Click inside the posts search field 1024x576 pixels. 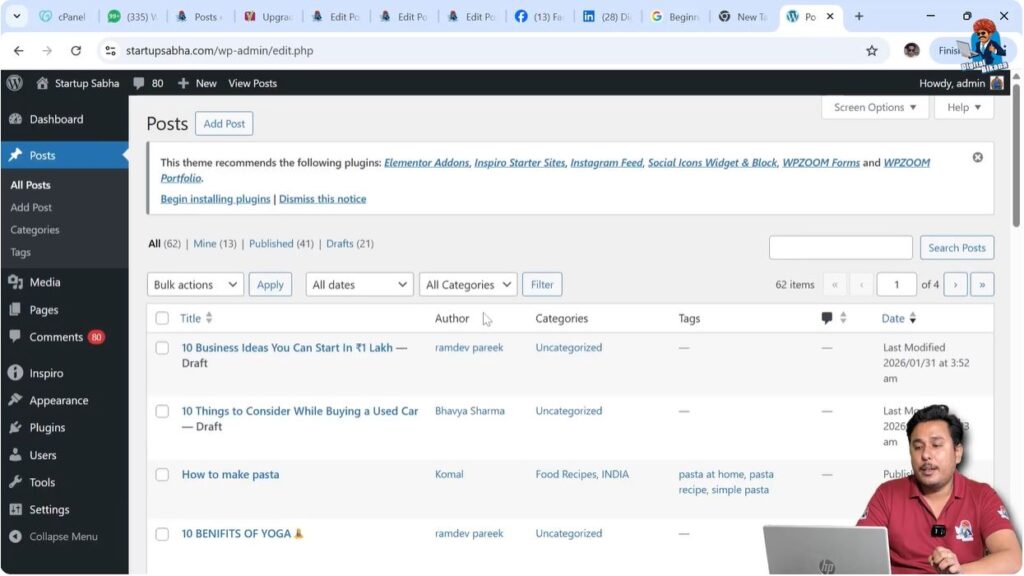click(840, 247)
